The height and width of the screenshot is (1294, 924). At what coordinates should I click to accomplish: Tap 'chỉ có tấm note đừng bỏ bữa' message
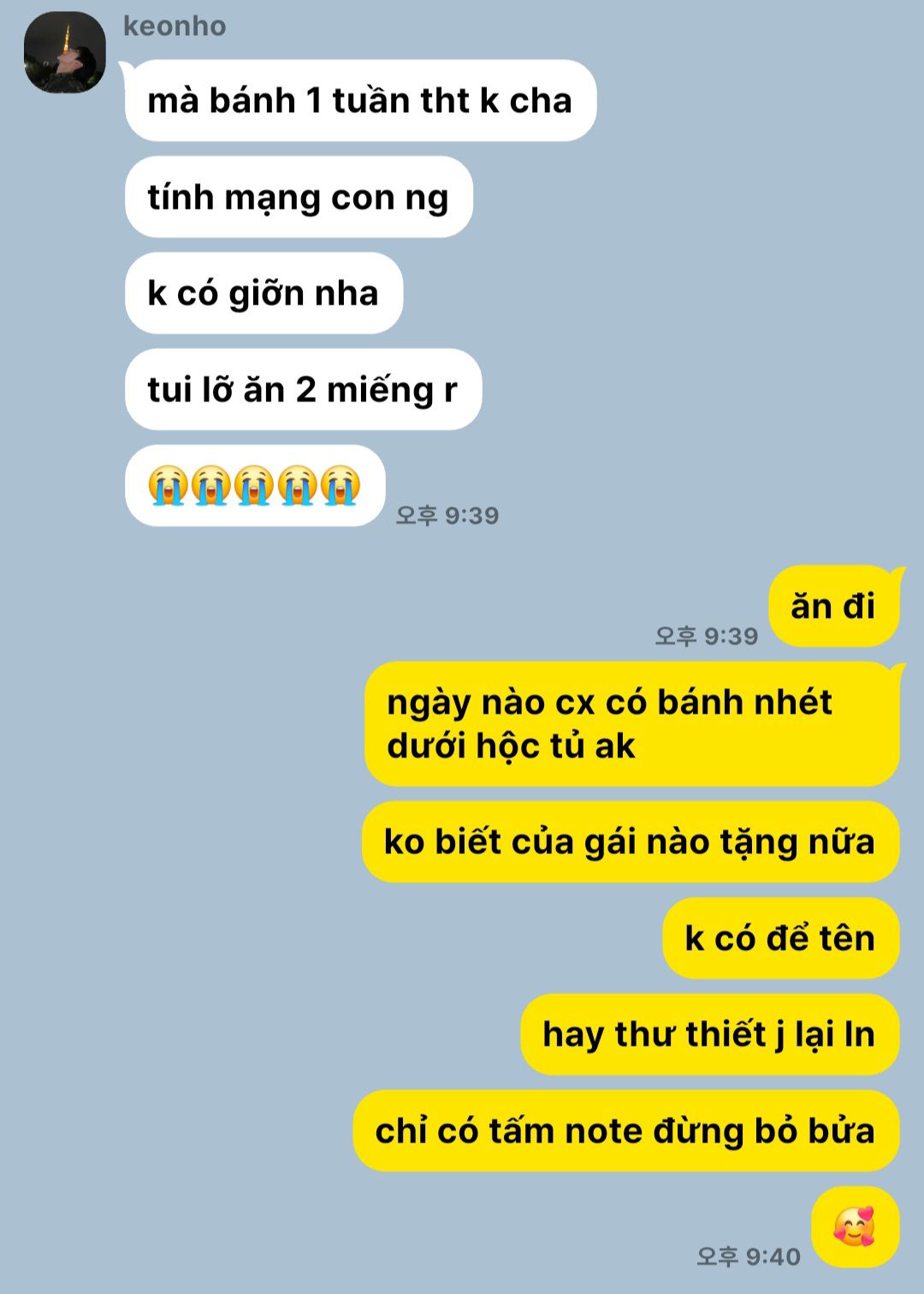coord(626,1131)
